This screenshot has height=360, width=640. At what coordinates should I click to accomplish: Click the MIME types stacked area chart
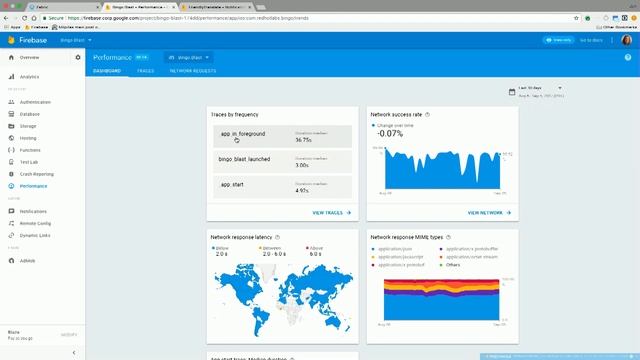[x=441, y=299]
